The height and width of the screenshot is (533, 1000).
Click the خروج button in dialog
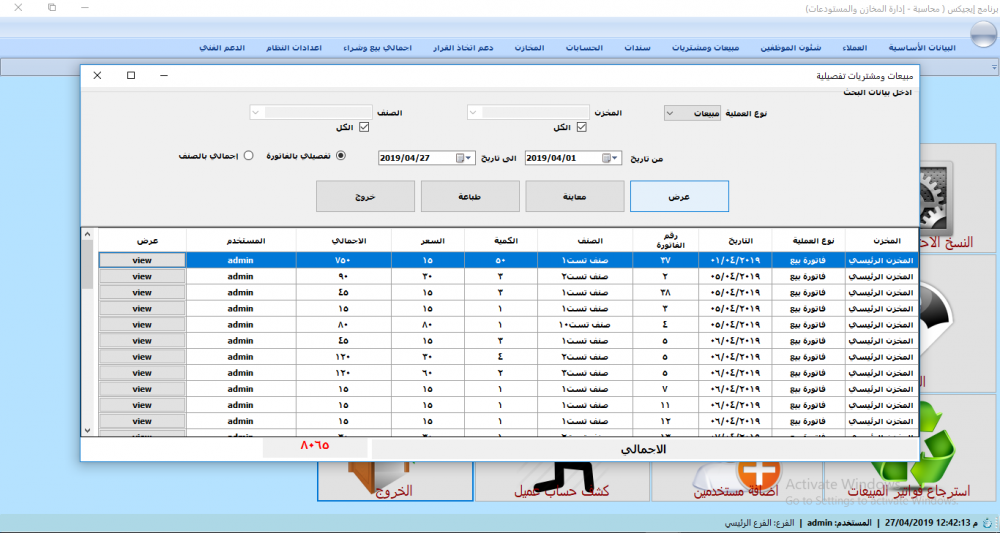click(365, 196)
